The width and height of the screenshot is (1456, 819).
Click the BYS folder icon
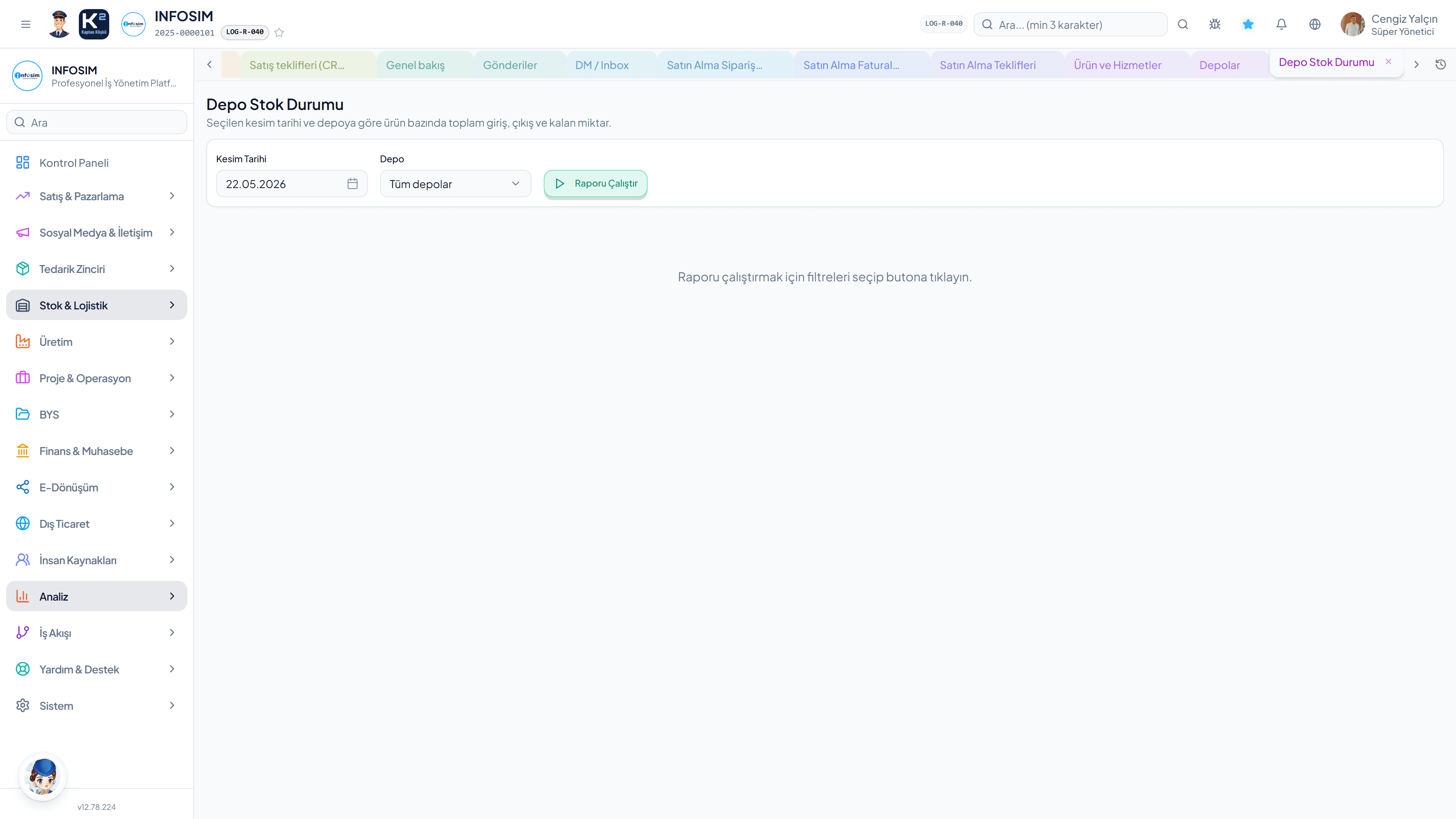click(23, 414)
